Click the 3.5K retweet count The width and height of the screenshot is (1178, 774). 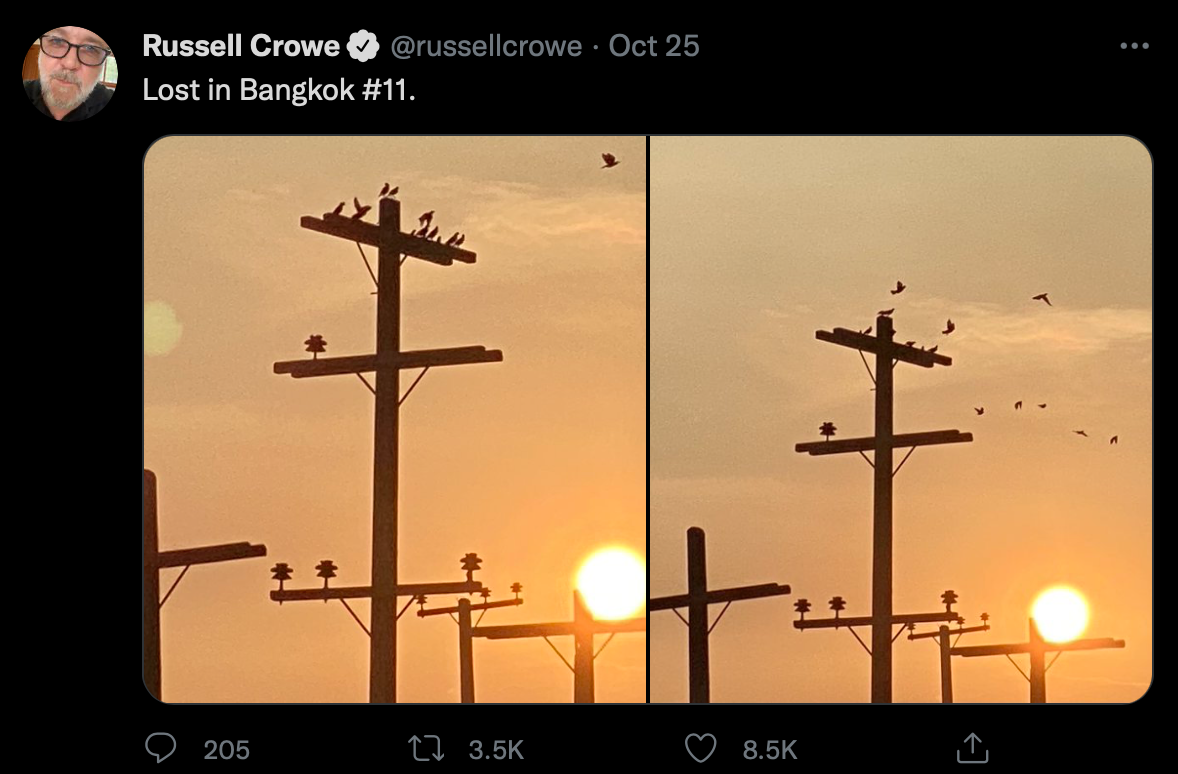(x=496, y=749)
